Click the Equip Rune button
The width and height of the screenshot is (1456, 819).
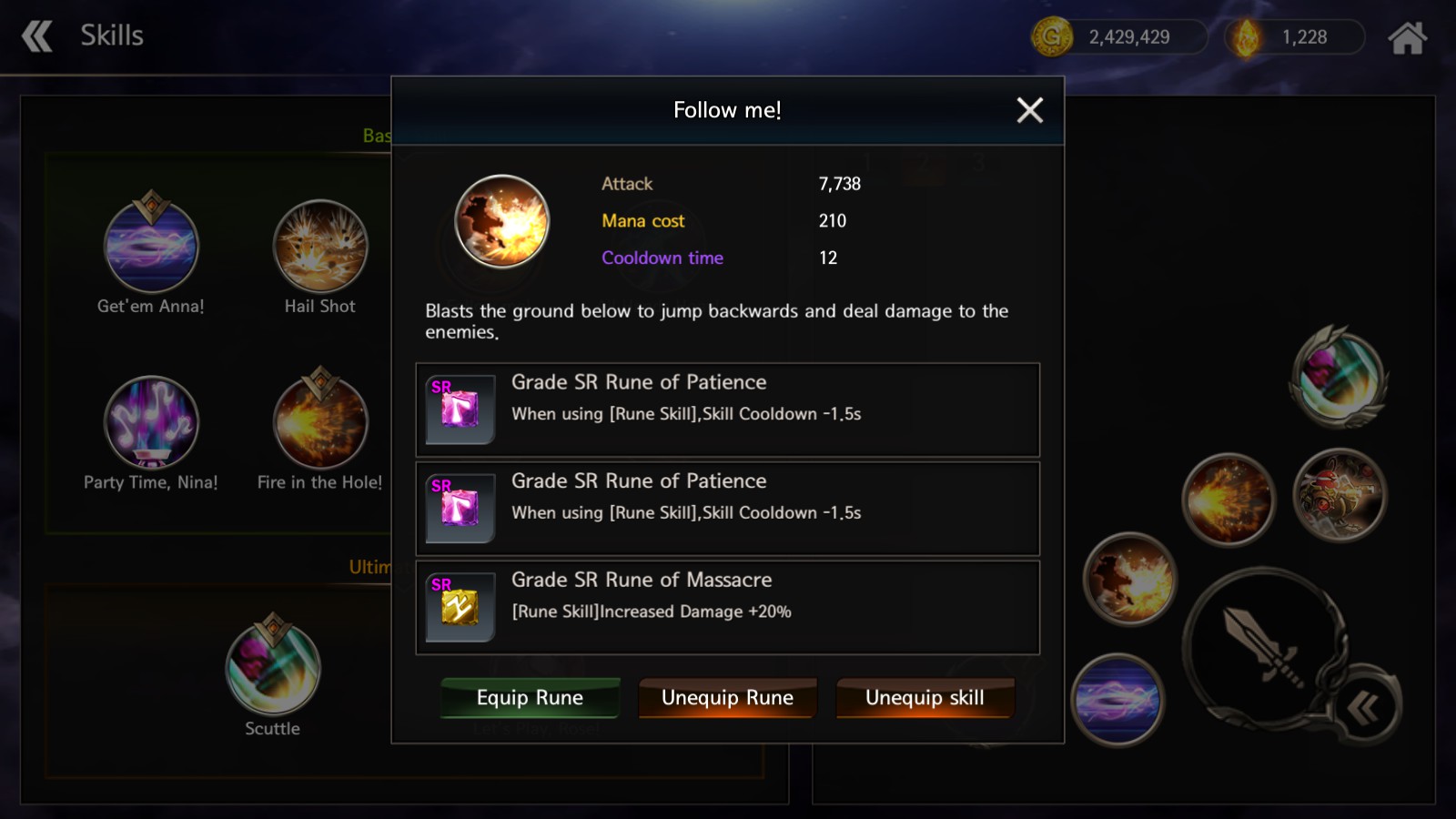pyautogui.click(x=531, y=697)
